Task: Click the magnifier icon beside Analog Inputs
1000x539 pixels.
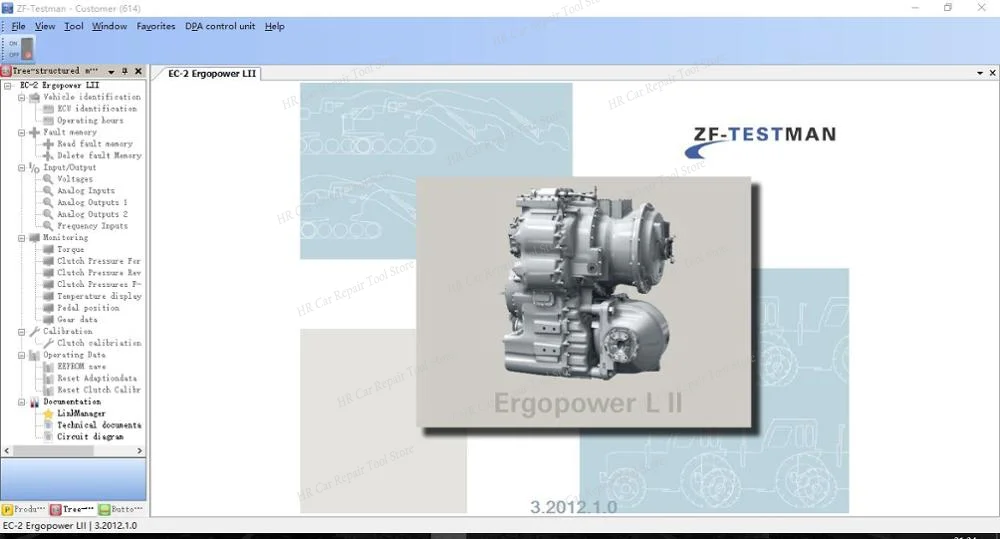Action: 48,191
